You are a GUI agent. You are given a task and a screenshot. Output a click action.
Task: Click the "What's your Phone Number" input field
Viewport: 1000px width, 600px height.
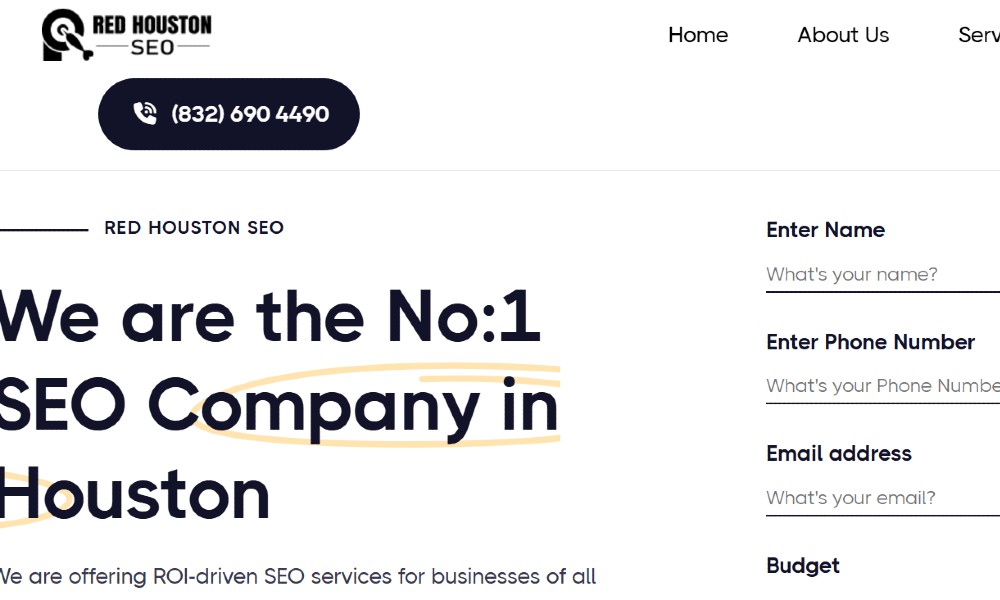click(880, 386)
